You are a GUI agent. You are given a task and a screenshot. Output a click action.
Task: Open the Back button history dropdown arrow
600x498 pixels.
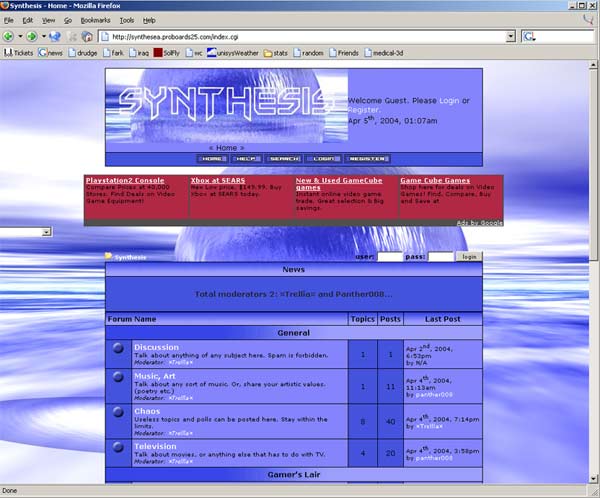[19, 36]
